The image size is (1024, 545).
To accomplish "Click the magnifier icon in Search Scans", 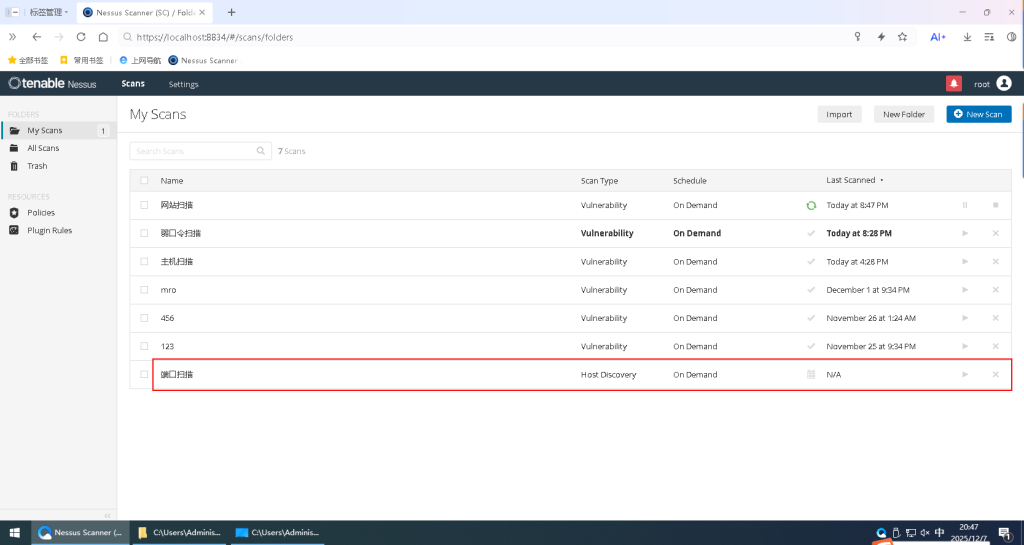I will click(261, 151).
